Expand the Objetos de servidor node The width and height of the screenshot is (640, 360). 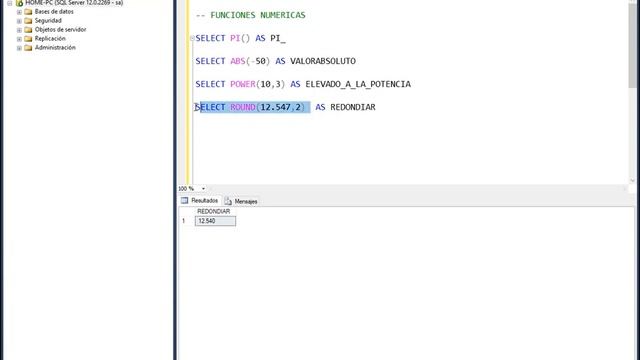(19, 30)
